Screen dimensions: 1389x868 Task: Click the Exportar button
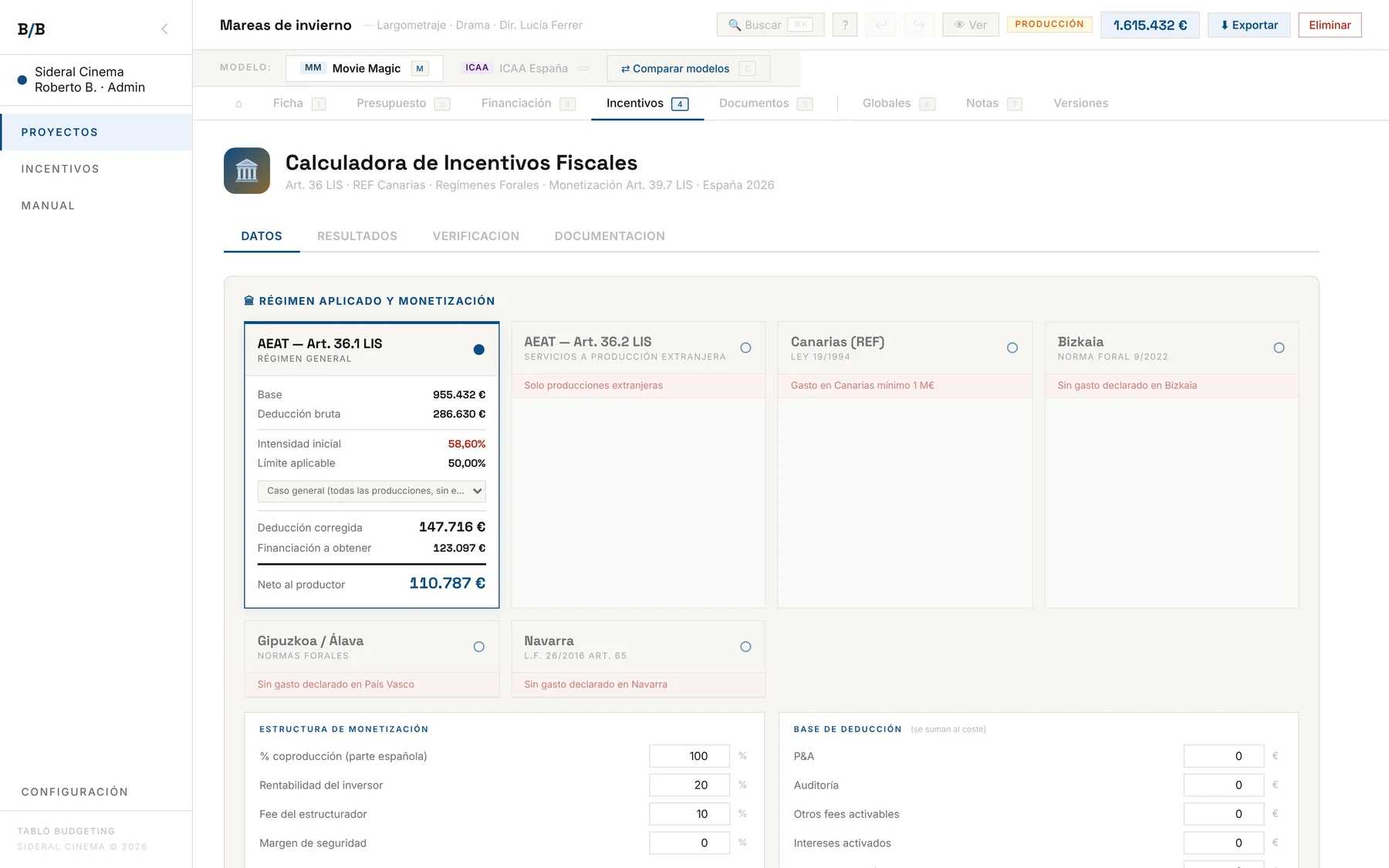1249,25
